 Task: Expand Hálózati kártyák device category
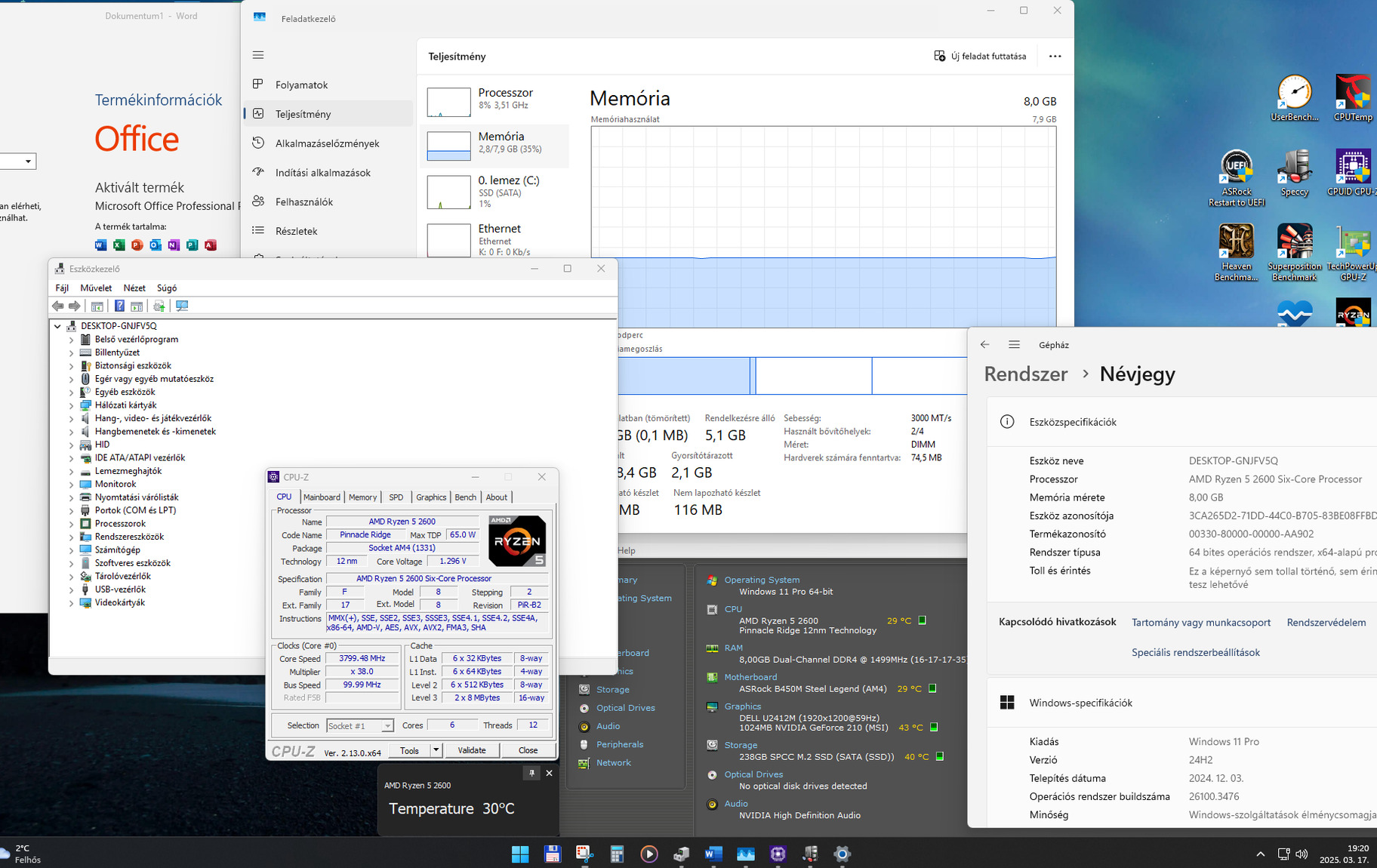coord(72,405)
